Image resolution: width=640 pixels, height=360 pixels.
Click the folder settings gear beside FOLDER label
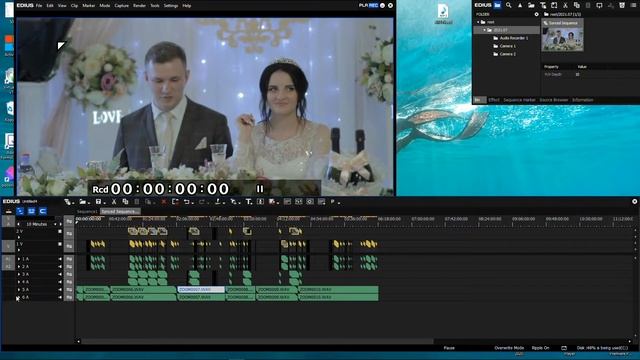click(536, 14)
